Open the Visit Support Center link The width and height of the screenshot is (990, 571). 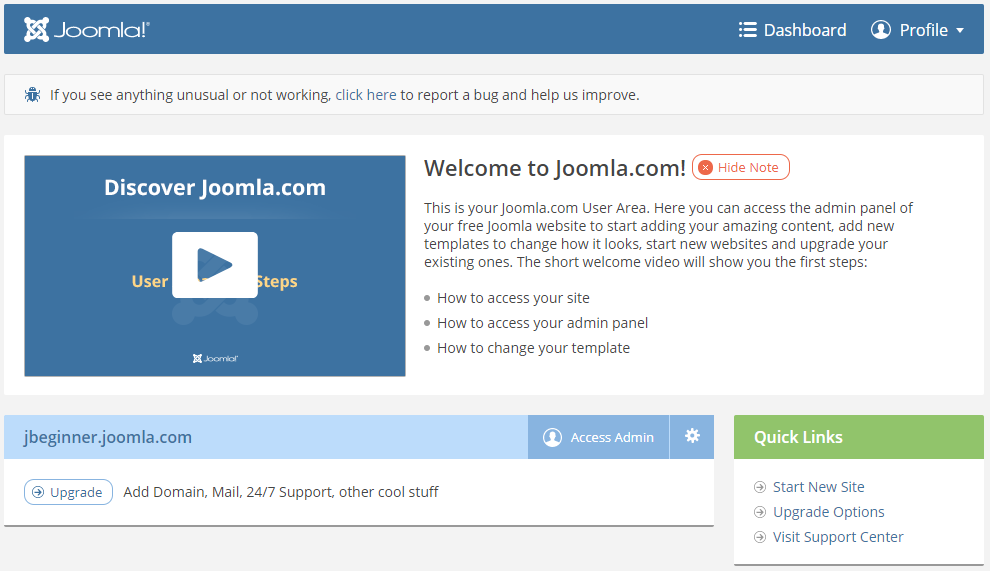[838, 537]
